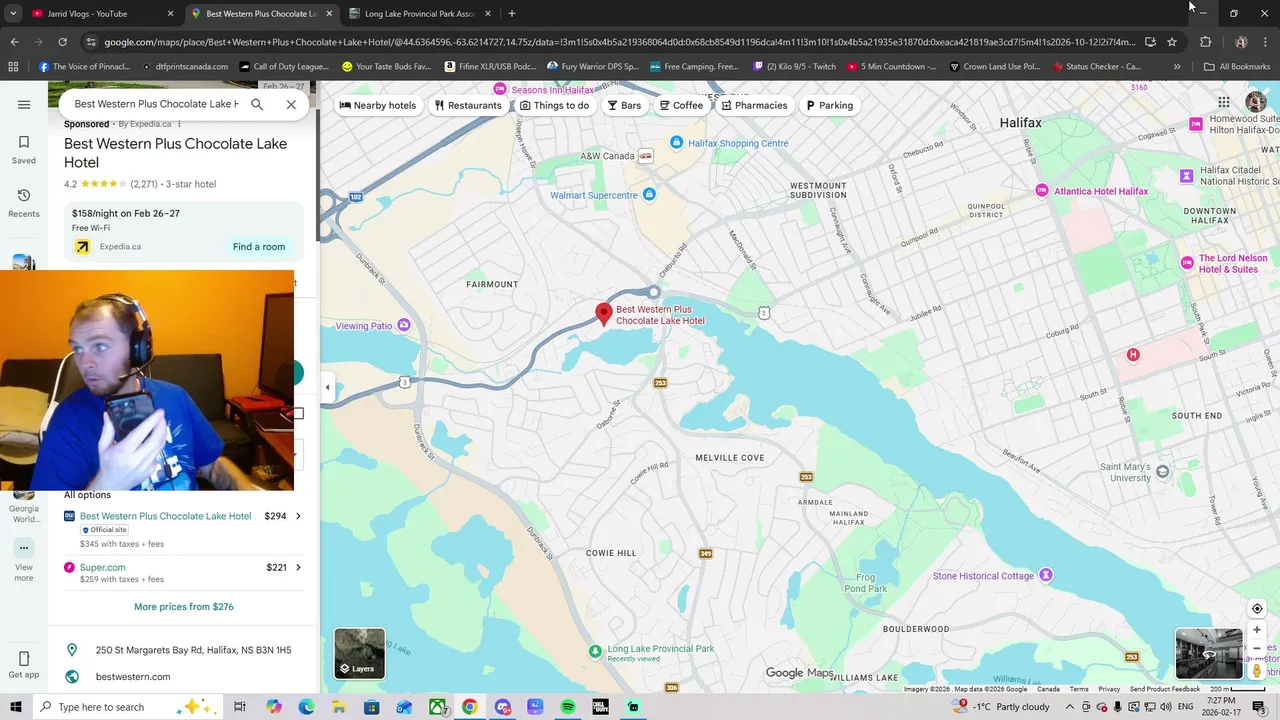Expand Best Western official site price arrow

click(298, 516)
